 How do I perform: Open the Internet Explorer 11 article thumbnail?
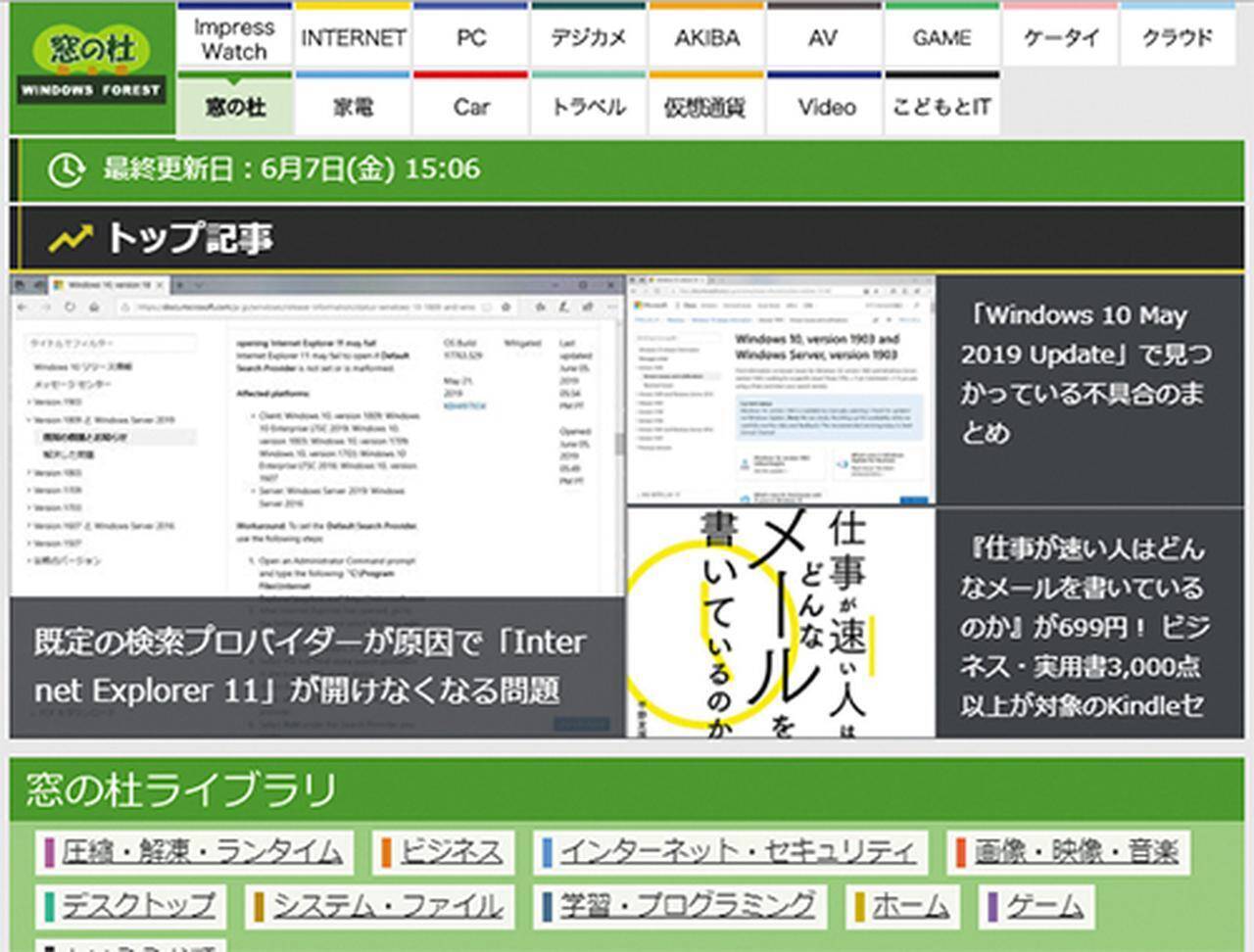(x=317, y=436)
